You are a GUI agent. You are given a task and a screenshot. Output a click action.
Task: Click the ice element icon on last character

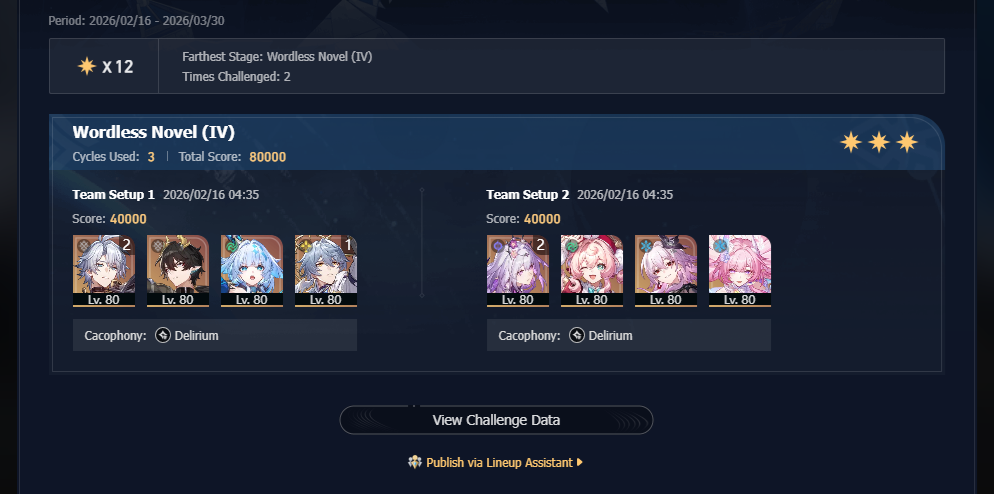pyautogui.click(x=720, y=245)
